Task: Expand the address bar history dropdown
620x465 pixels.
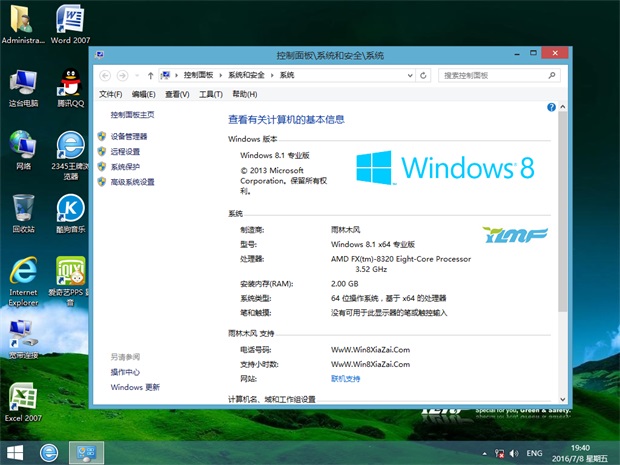Action: point(408,75)
